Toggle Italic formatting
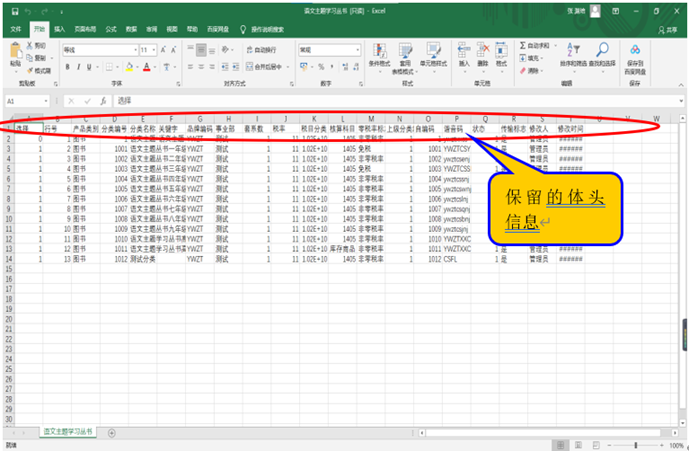 pos(79,67)
